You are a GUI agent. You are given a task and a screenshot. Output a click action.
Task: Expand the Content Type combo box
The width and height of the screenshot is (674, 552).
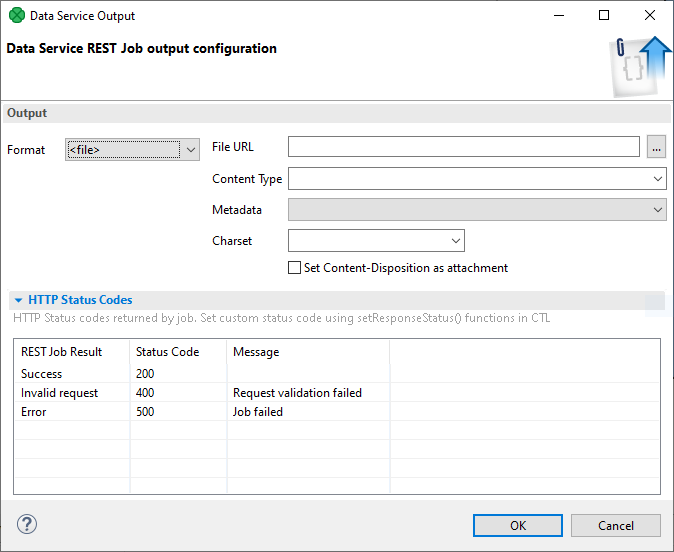point(657,179)
